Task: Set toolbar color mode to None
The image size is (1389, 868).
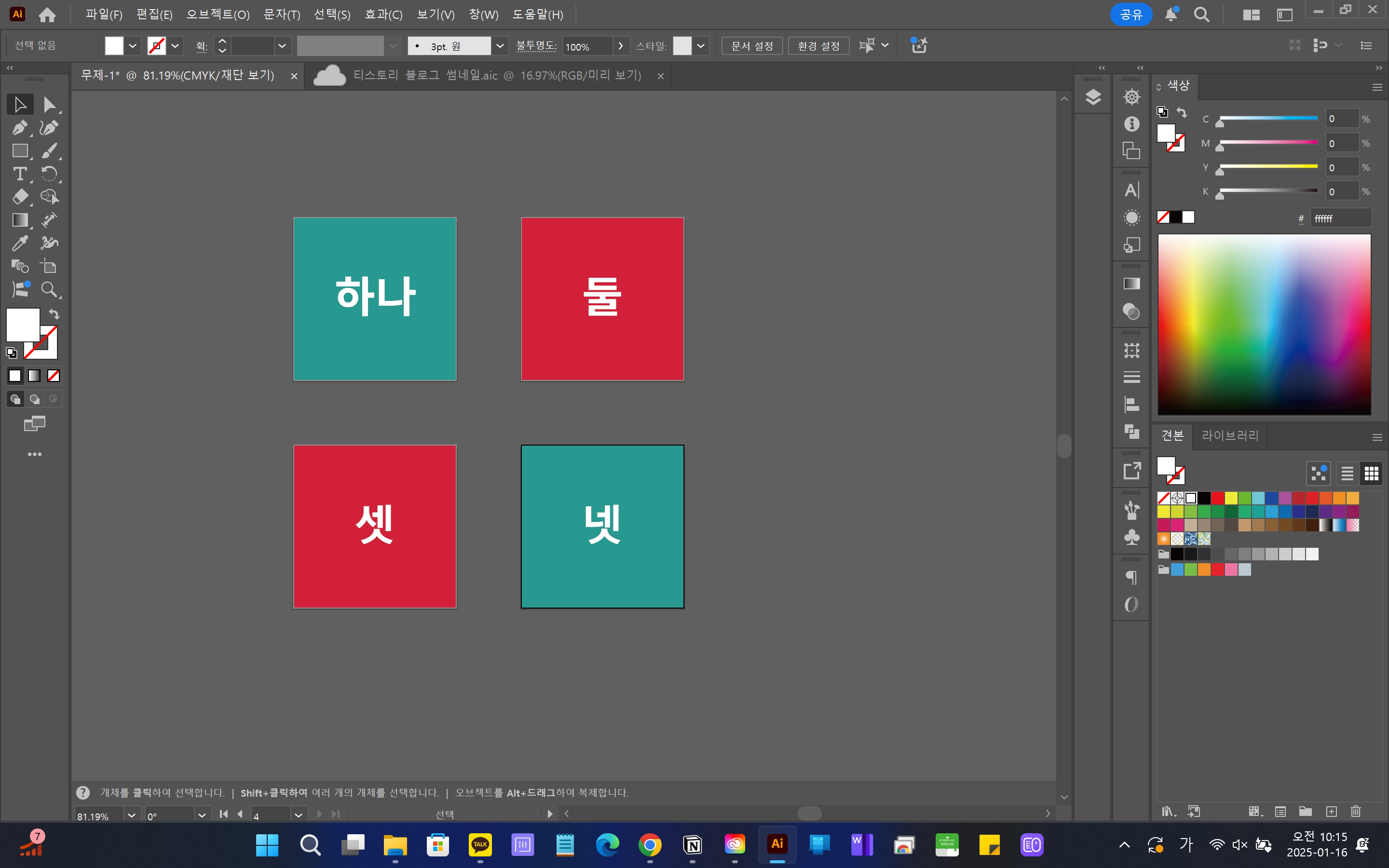Action: [54, 376]
